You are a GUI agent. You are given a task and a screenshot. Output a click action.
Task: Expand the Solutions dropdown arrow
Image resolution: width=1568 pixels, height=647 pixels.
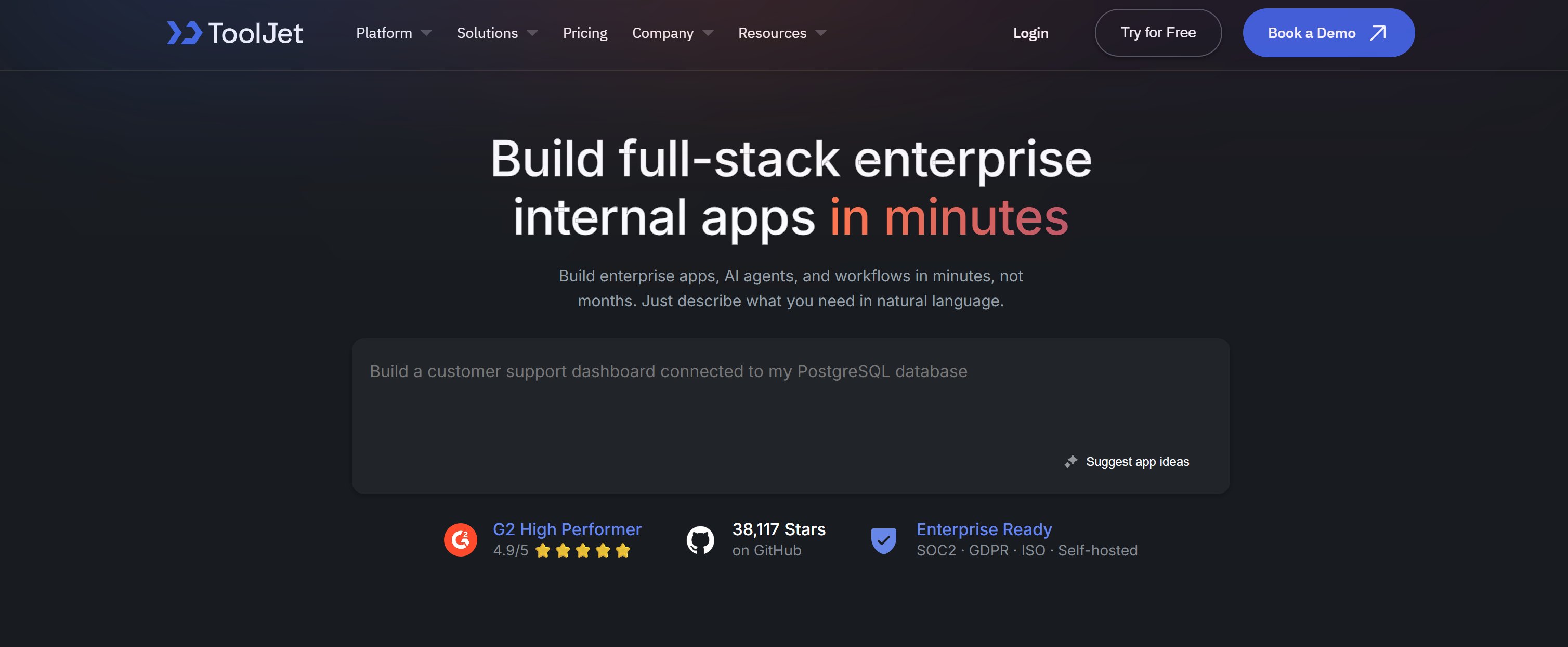(532, 33)
